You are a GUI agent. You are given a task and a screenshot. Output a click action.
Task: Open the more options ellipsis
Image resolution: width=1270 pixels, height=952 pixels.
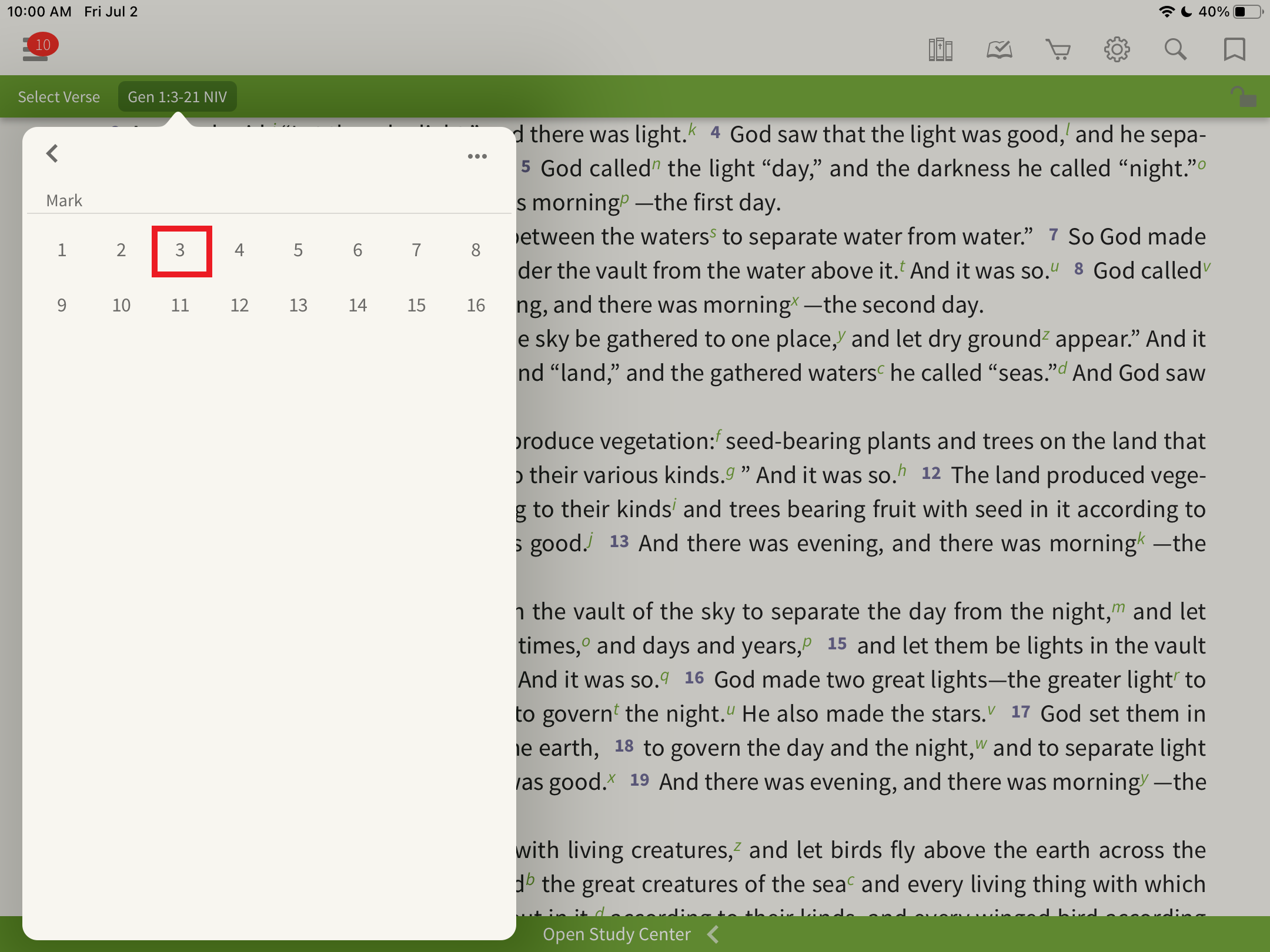[477, 156]
